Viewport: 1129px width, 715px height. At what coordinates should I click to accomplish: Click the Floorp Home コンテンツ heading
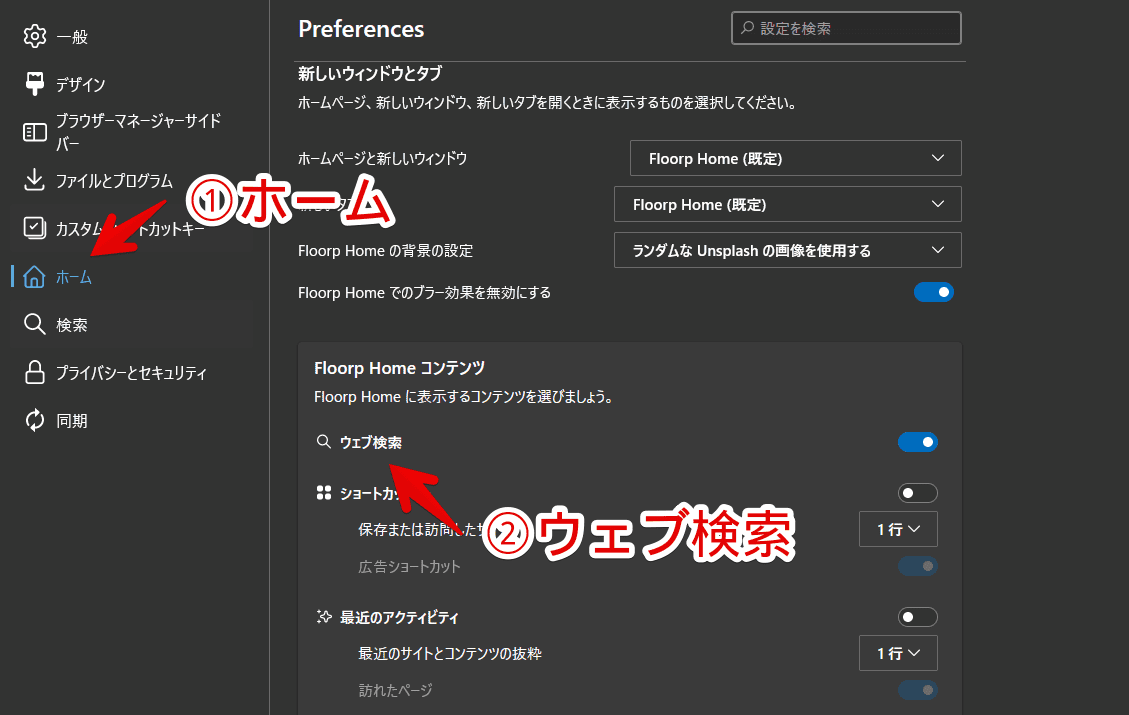[400, 368]
